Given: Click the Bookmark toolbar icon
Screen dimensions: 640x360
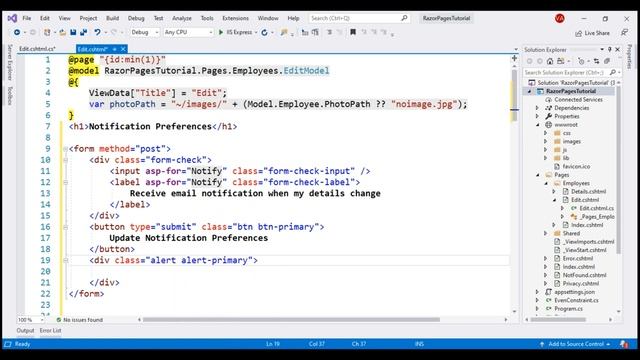Looking at the screenshot, I should pos(353,32).
